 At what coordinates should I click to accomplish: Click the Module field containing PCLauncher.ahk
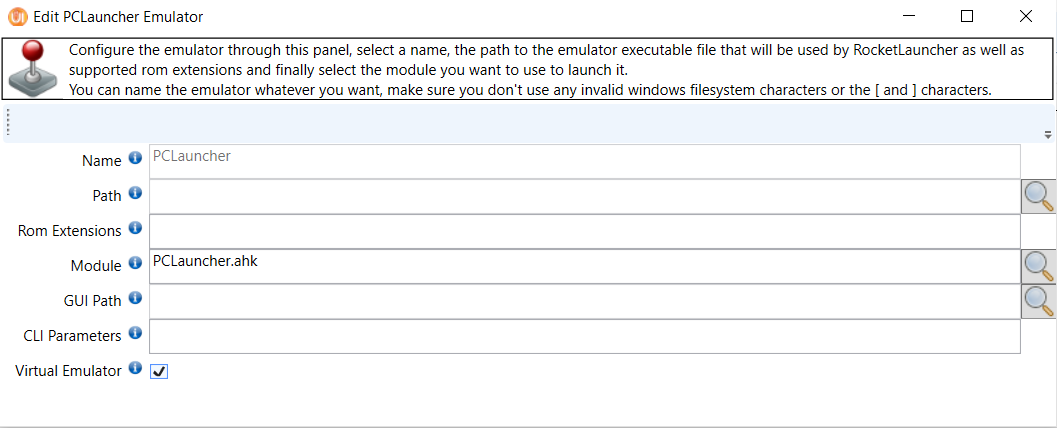584,266
